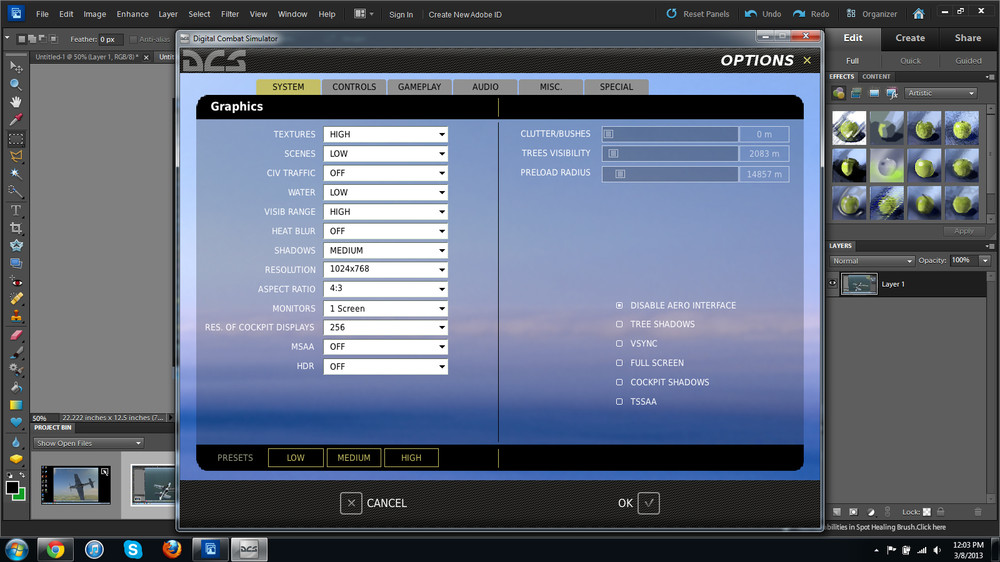Open the Civ Traffic dropdown
Viewport: 1000px width, 562px height.
pos(385,173)
